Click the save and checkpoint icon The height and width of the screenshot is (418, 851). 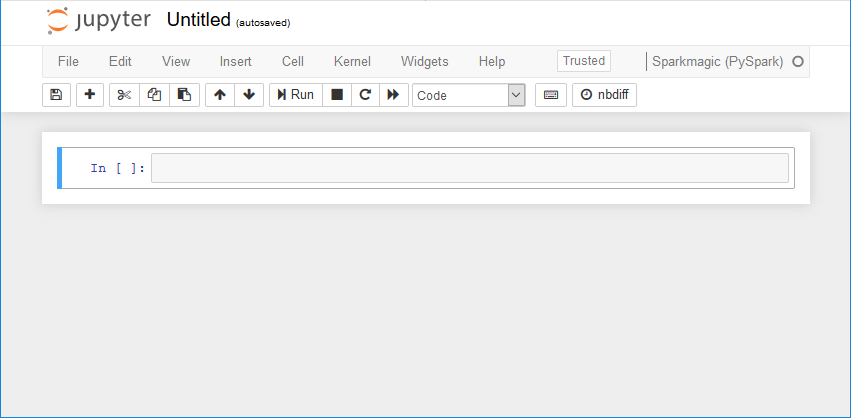56,95
